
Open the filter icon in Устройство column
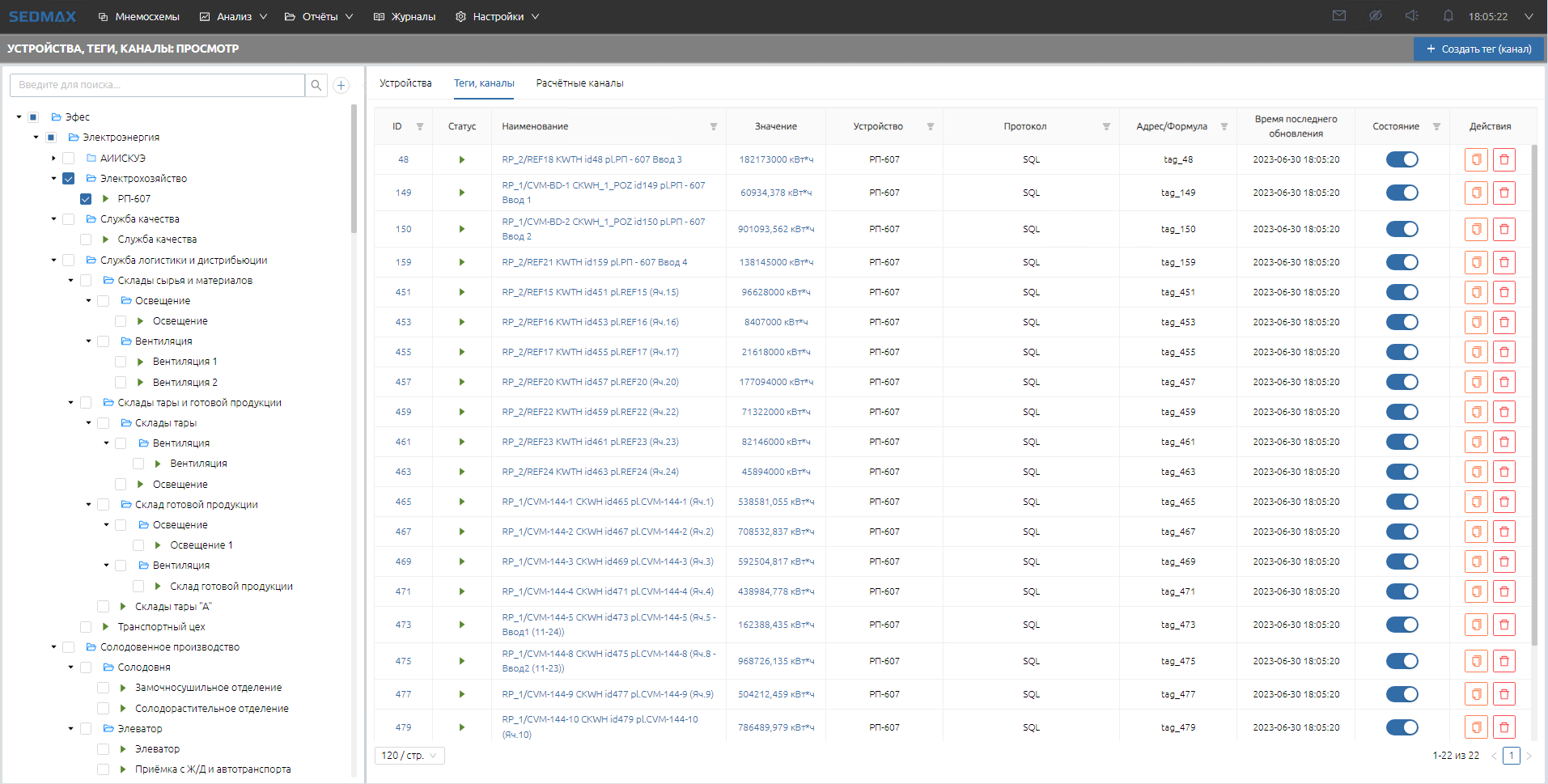coord(931,127)
